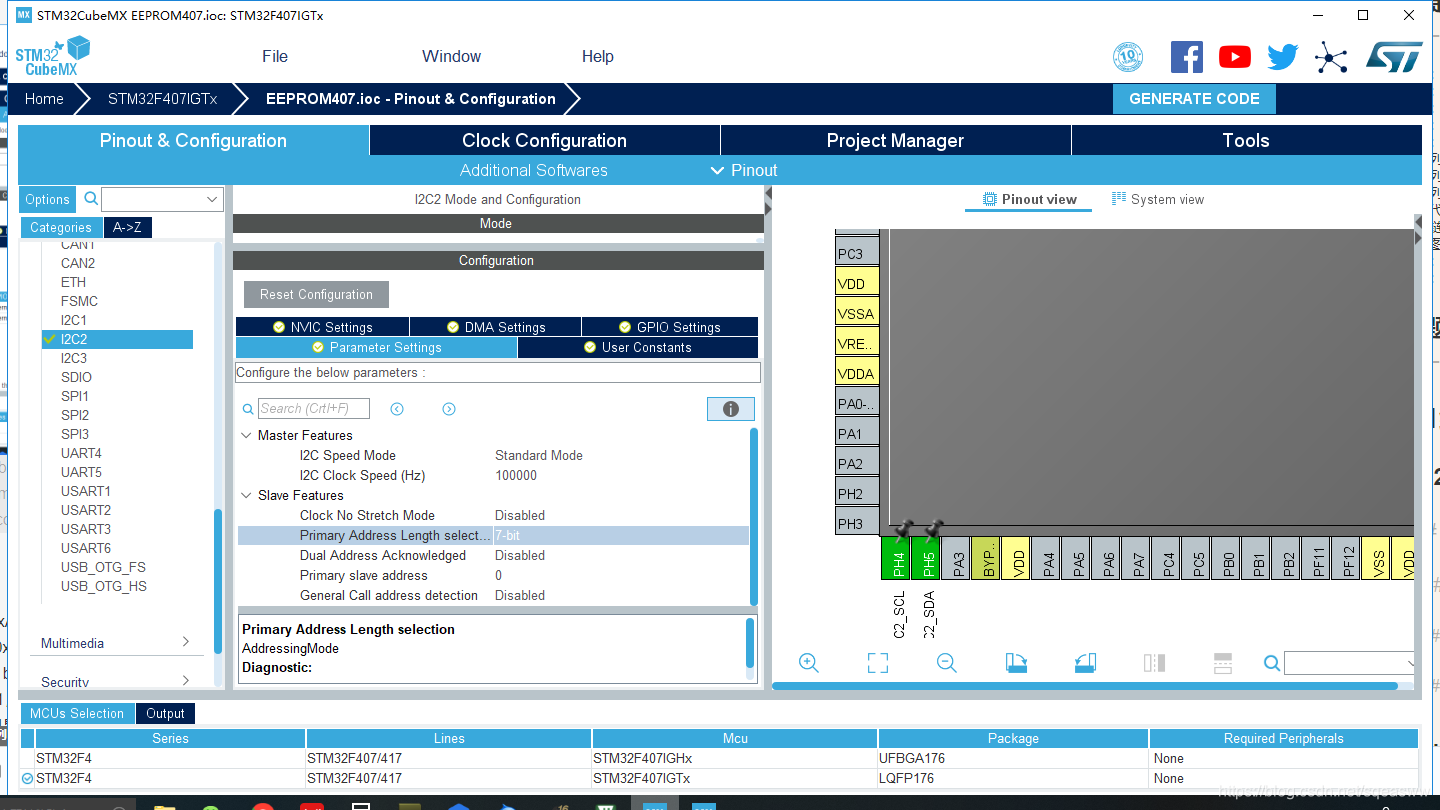Go to previous search result arrow
Screen dimensions: 1440x810
point(397,409)
